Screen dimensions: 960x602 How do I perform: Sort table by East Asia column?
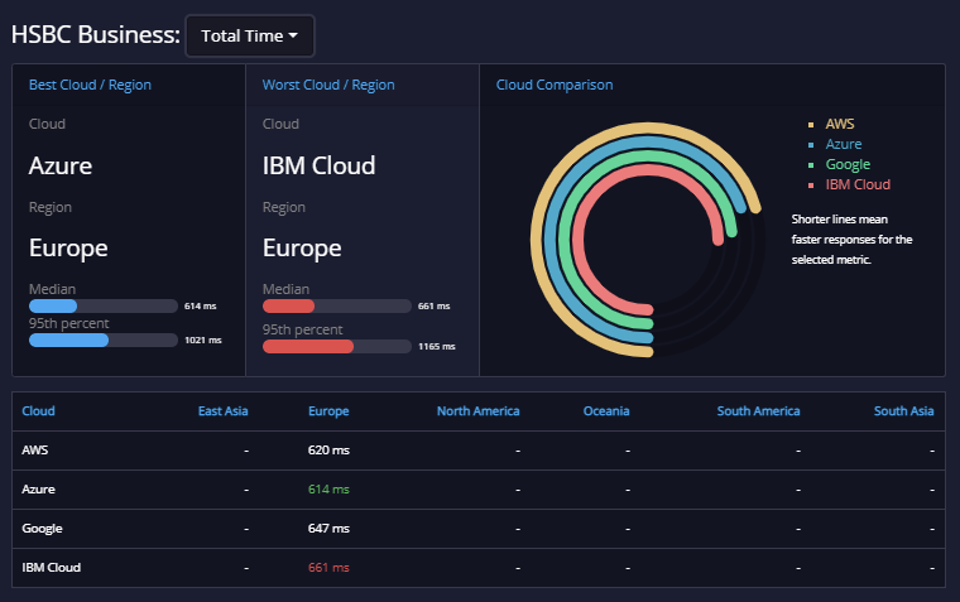(x=223, y=411)
